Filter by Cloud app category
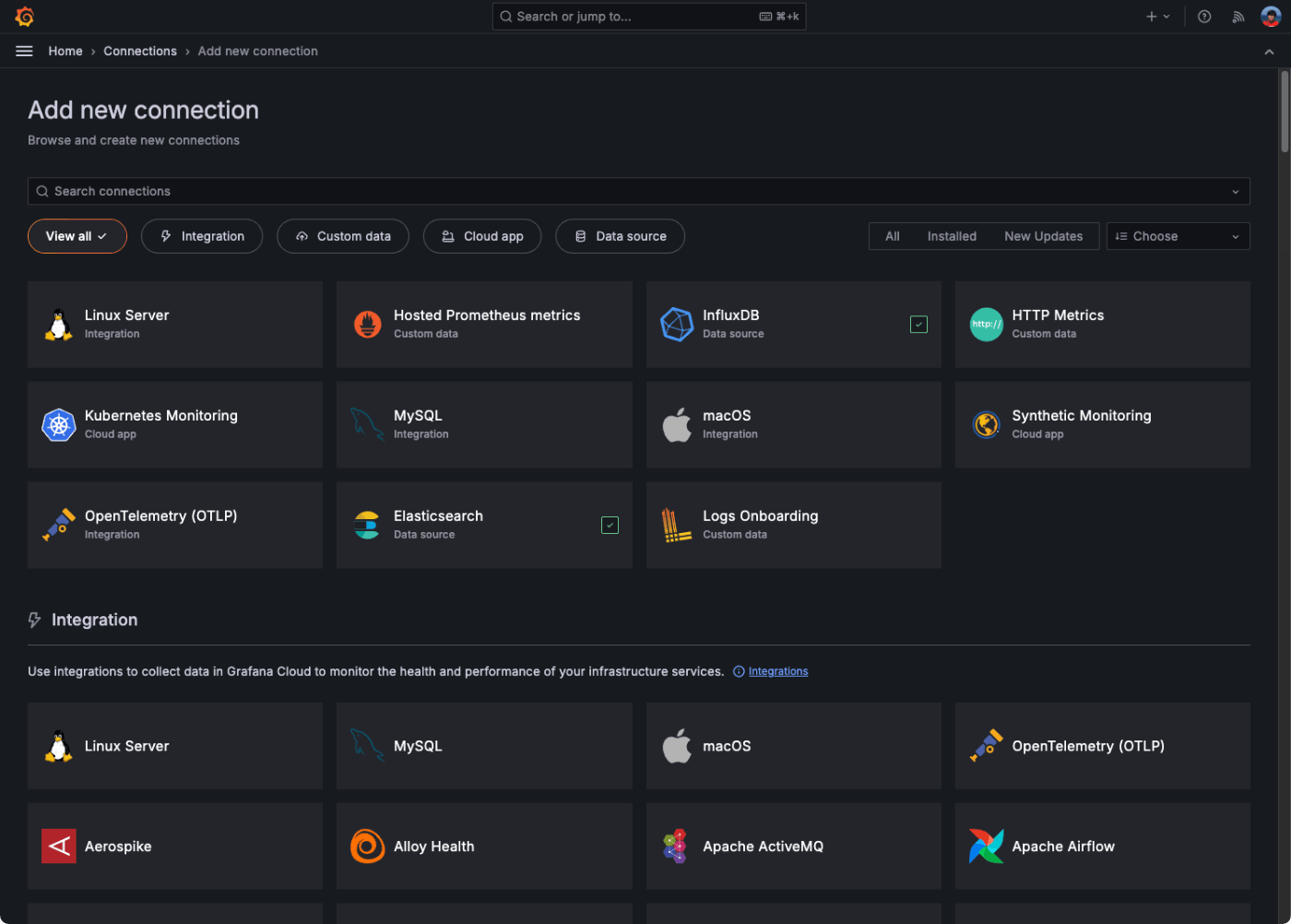 (482, 236)
